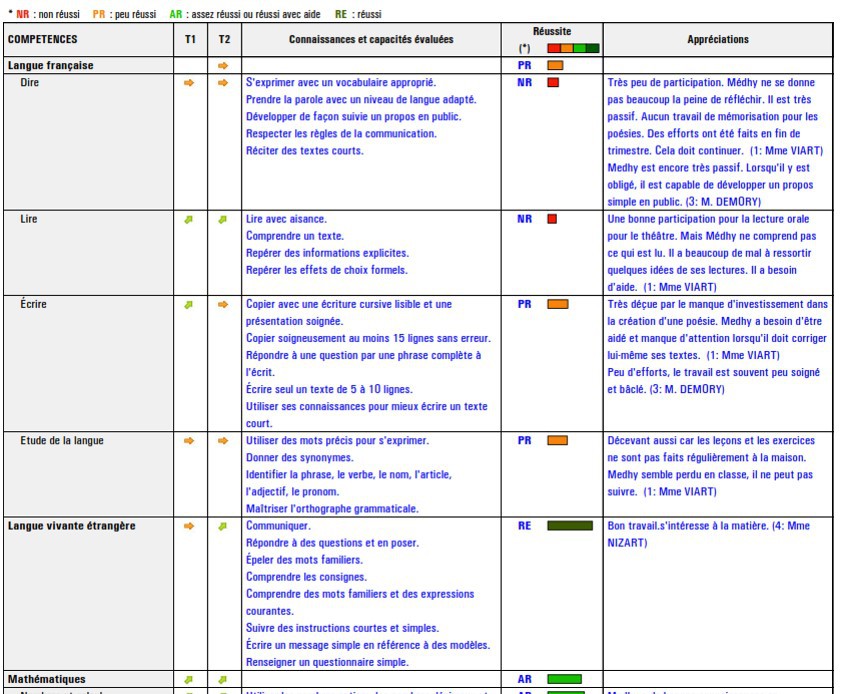
Task: Click the Connaissances et capacités évaluées header
Action: [371, 39]
